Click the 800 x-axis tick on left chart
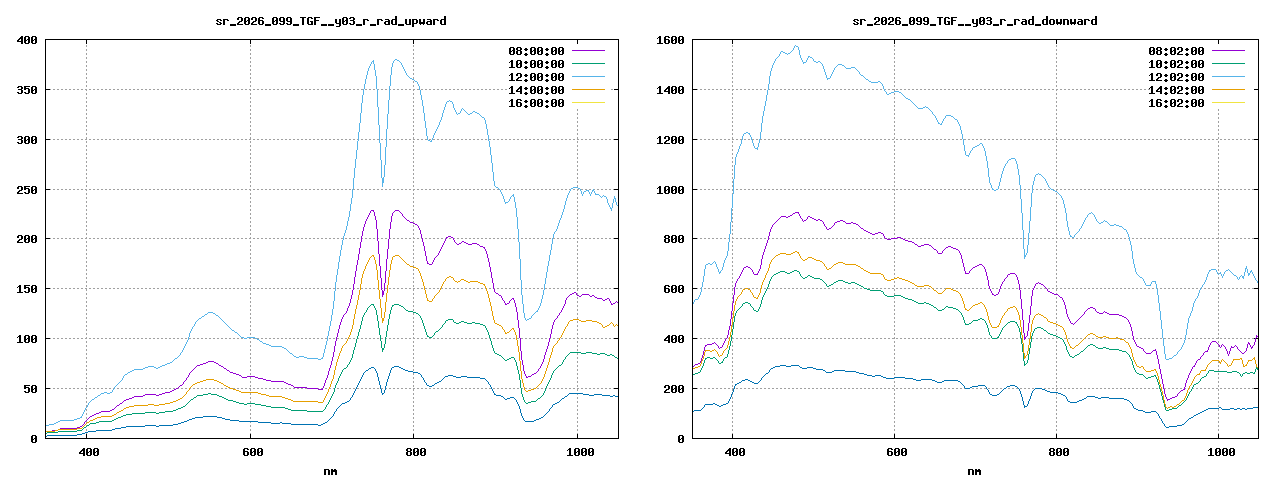Screen dimensions: 1280x480 [413, 453]
